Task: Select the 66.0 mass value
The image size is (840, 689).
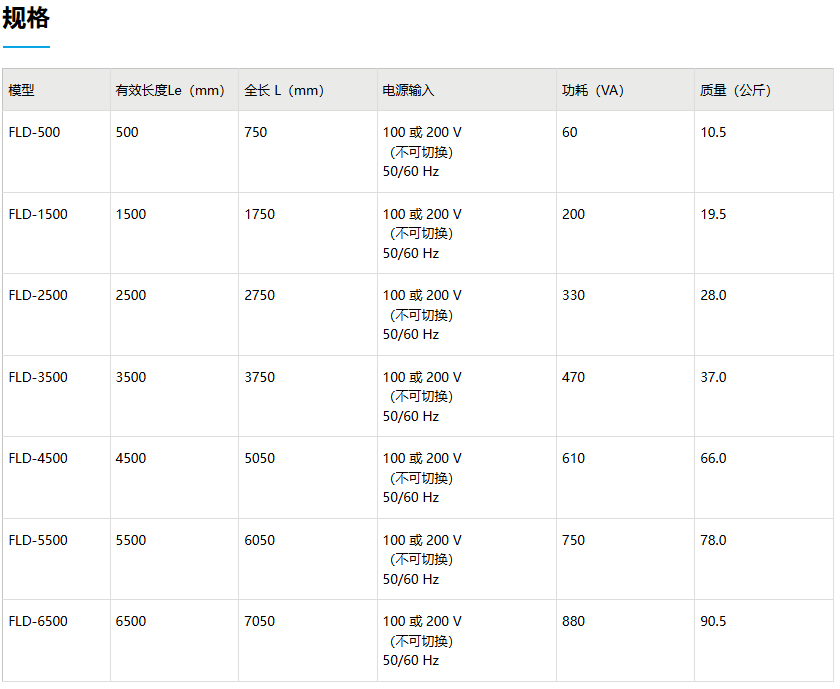Action: tap(713, 458)
